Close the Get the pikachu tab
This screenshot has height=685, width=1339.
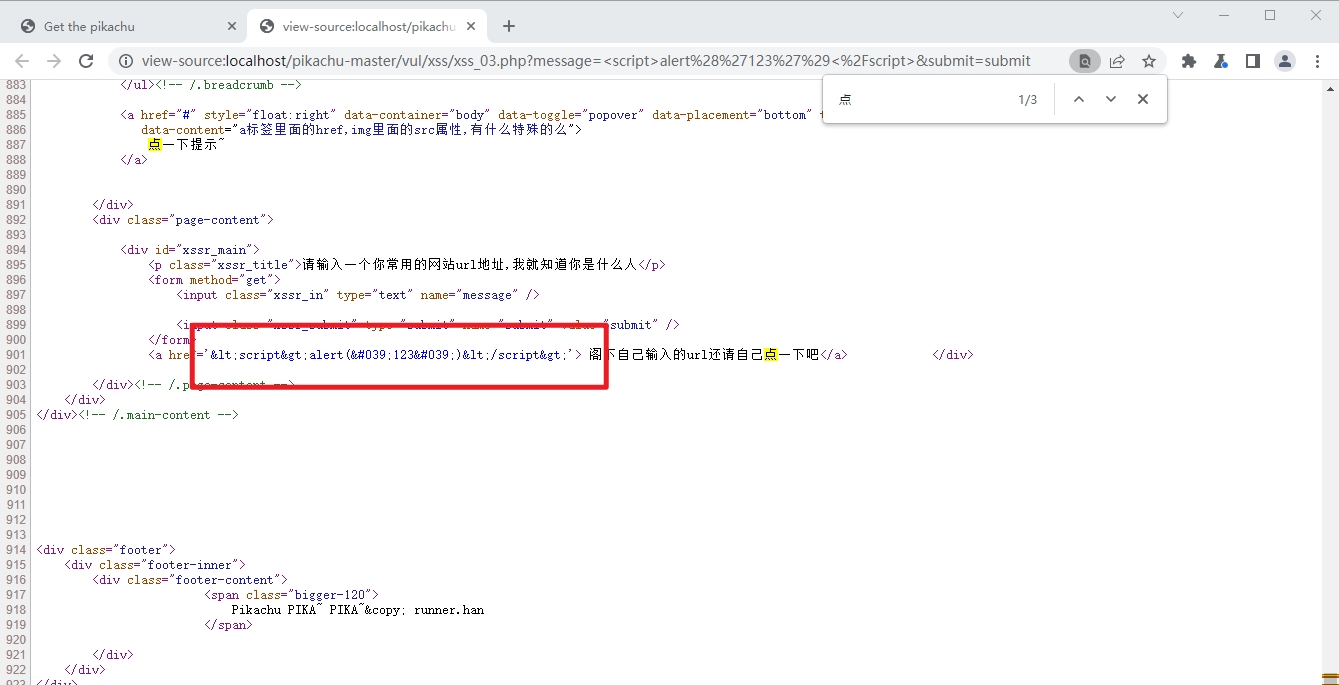tap(231, 26)
